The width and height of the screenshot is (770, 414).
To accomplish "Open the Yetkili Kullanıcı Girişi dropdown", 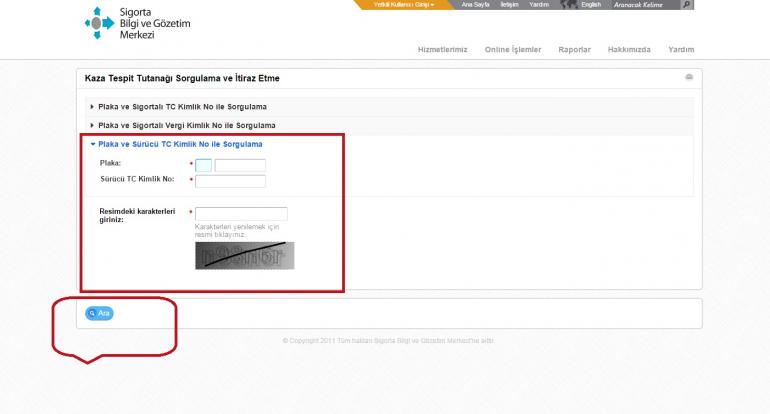I will coord(404,4).
